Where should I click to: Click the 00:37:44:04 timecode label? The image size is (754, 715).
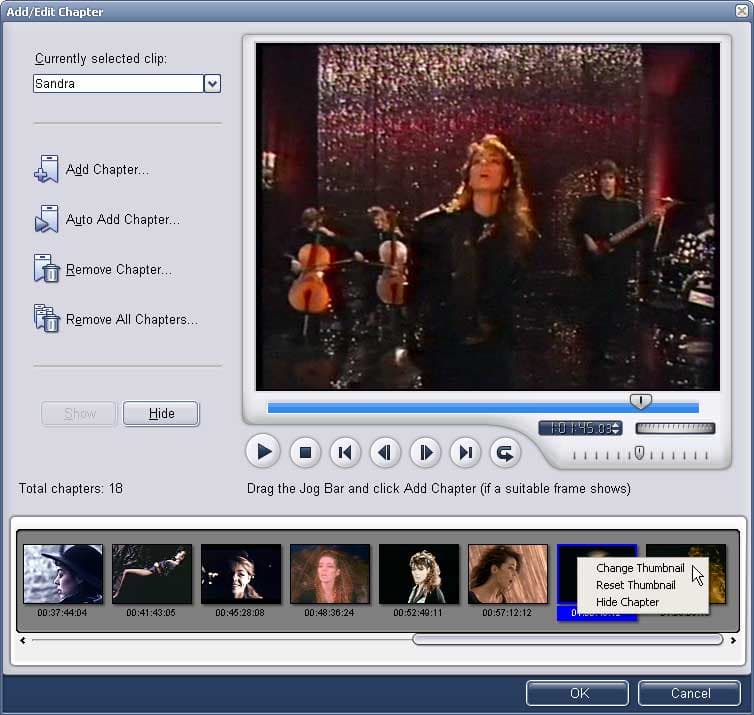coord(62,613)
